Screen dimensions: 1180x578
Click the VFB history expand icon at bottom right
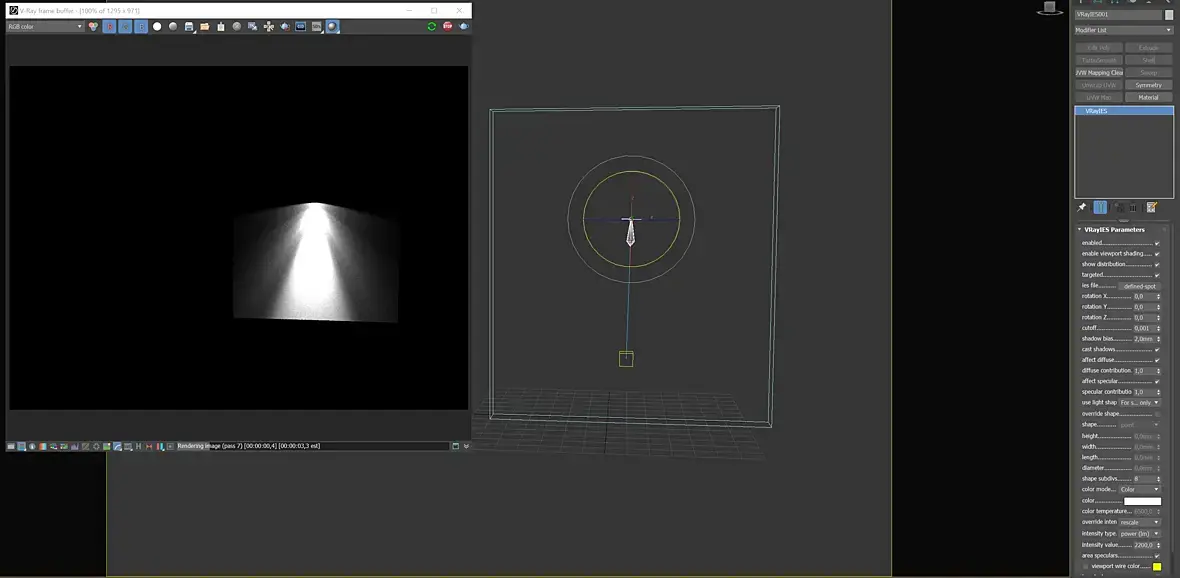[x=466, y=446]
